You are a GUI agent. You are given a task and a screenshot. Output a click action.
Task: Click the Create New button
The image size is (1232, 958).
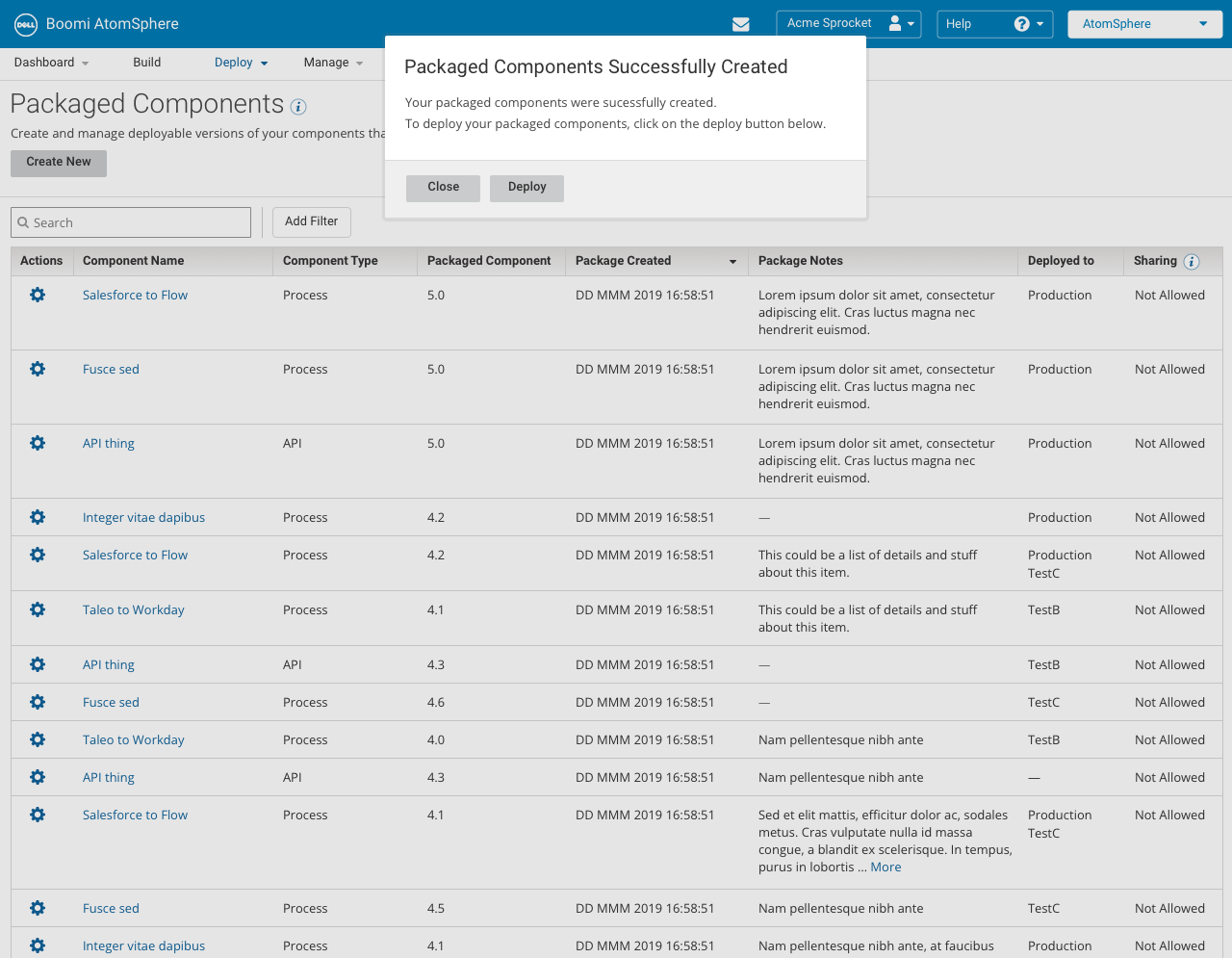point(59,163)
